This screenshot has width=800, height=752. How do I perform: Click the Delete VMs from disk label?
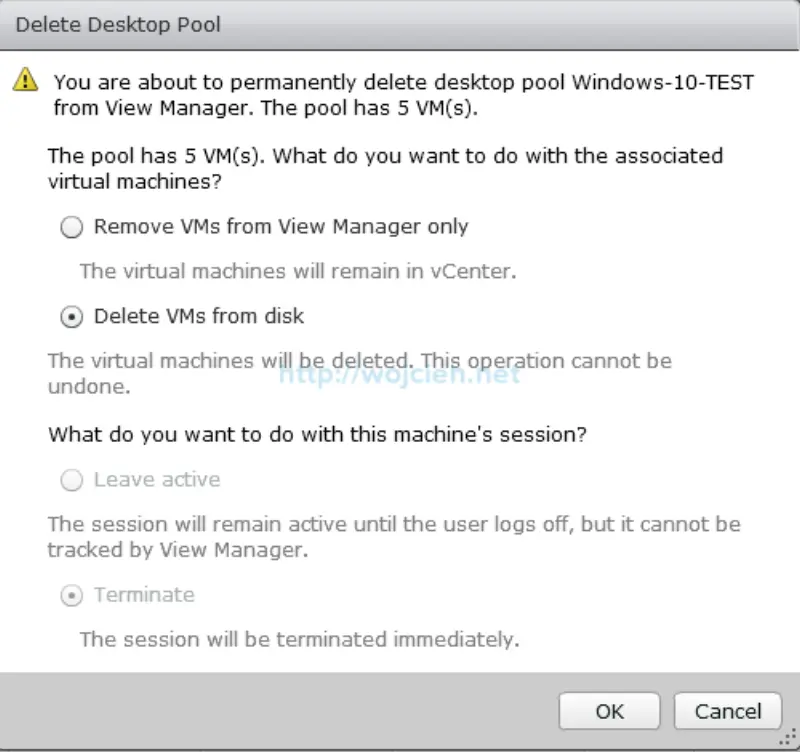(x=199, y=316)
